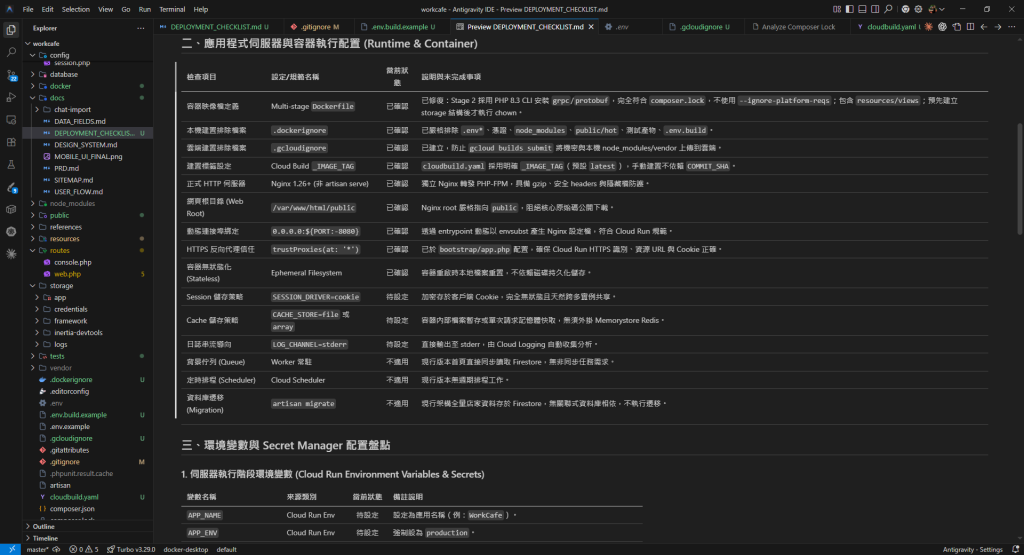Open the settings gear in title bar
Image resolution: width=1024 pixels, height=555 pixels.
coord(918,9)
